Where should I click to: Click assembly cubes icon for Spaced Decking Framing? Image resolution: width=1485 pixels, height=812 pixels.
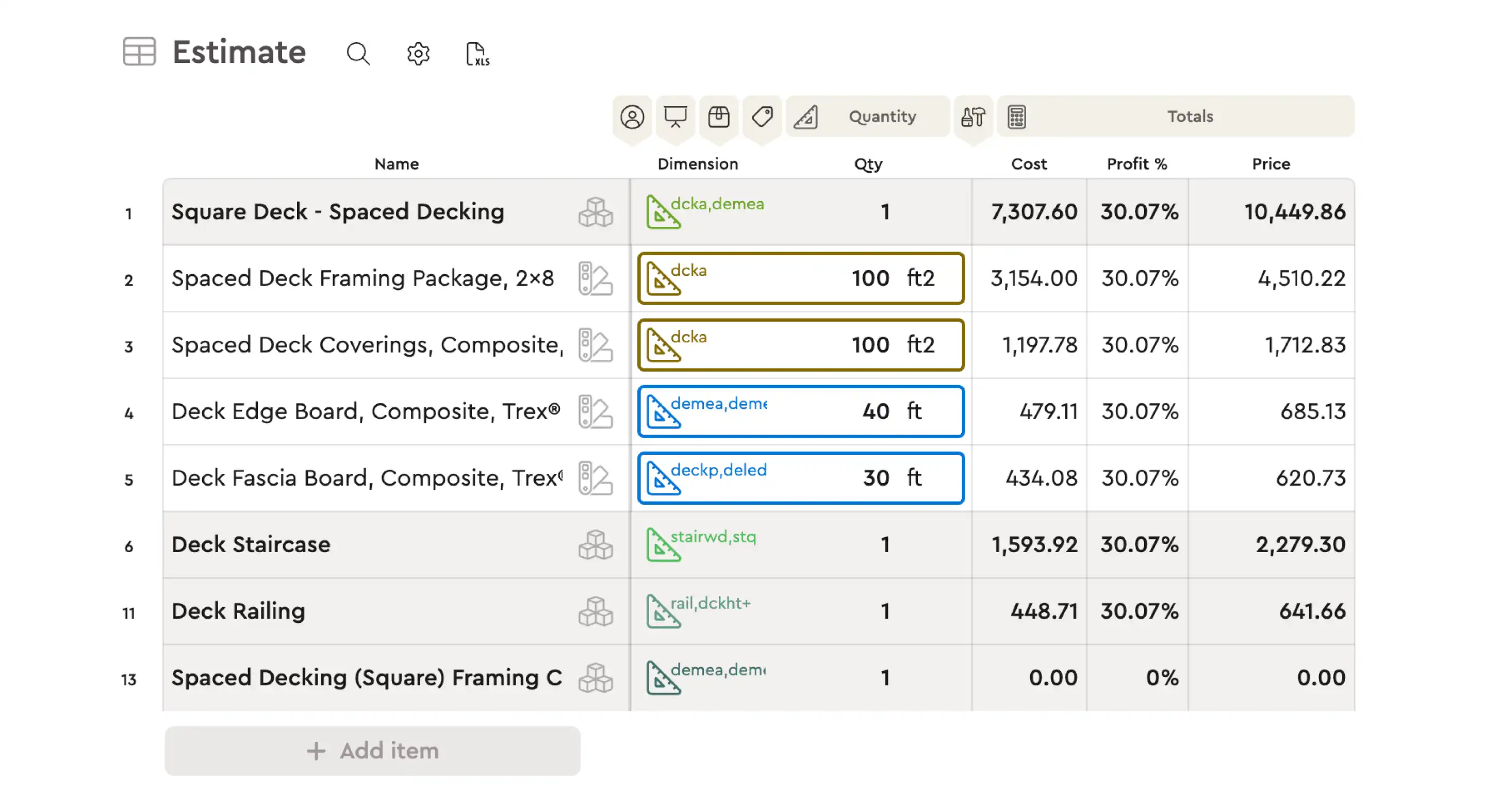pyautogui.click(x=596, y=678)
